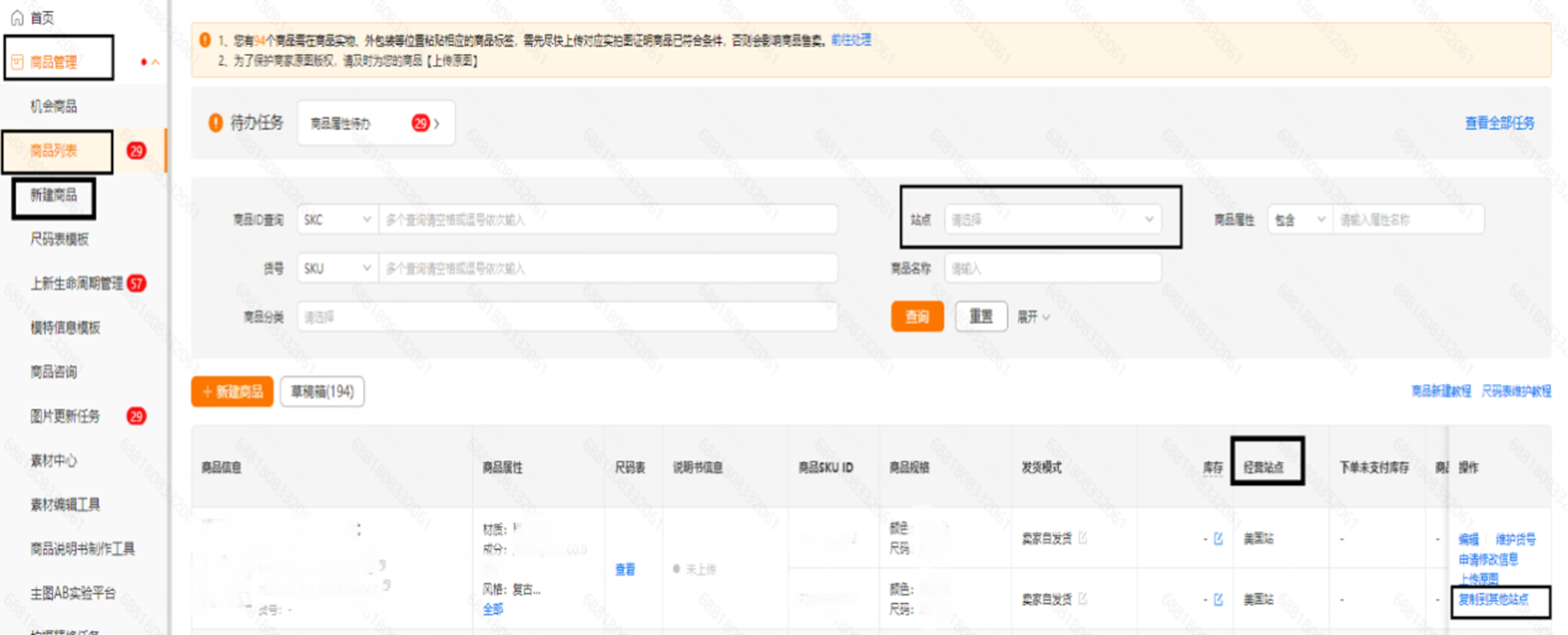Click arrow chevron on 商品属性待办 card
This screenshot has height=635, width=1568.
point(436,124)
